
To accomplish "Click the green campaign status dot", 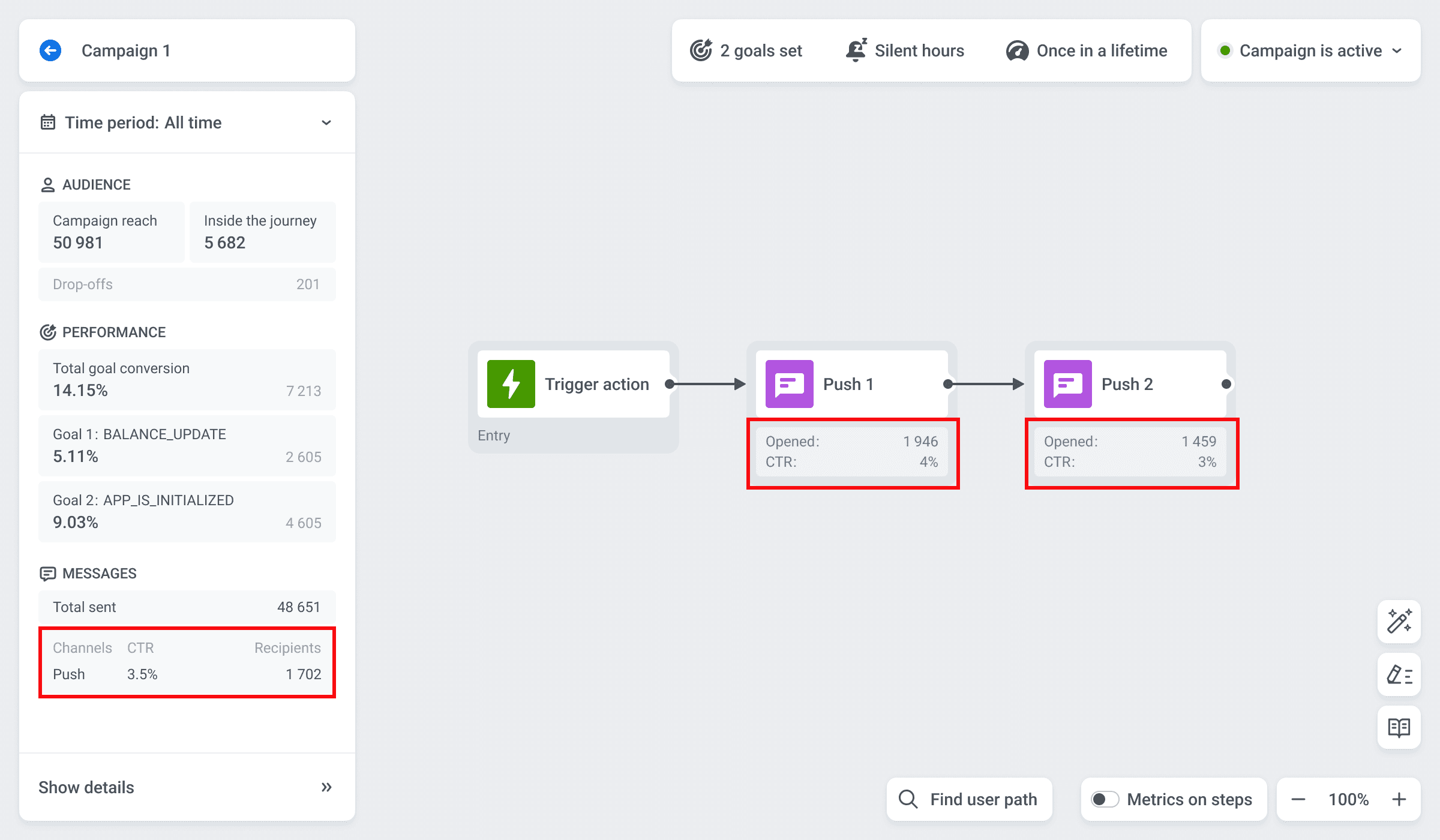I will pyautogui.click(x=1224, y=50).
